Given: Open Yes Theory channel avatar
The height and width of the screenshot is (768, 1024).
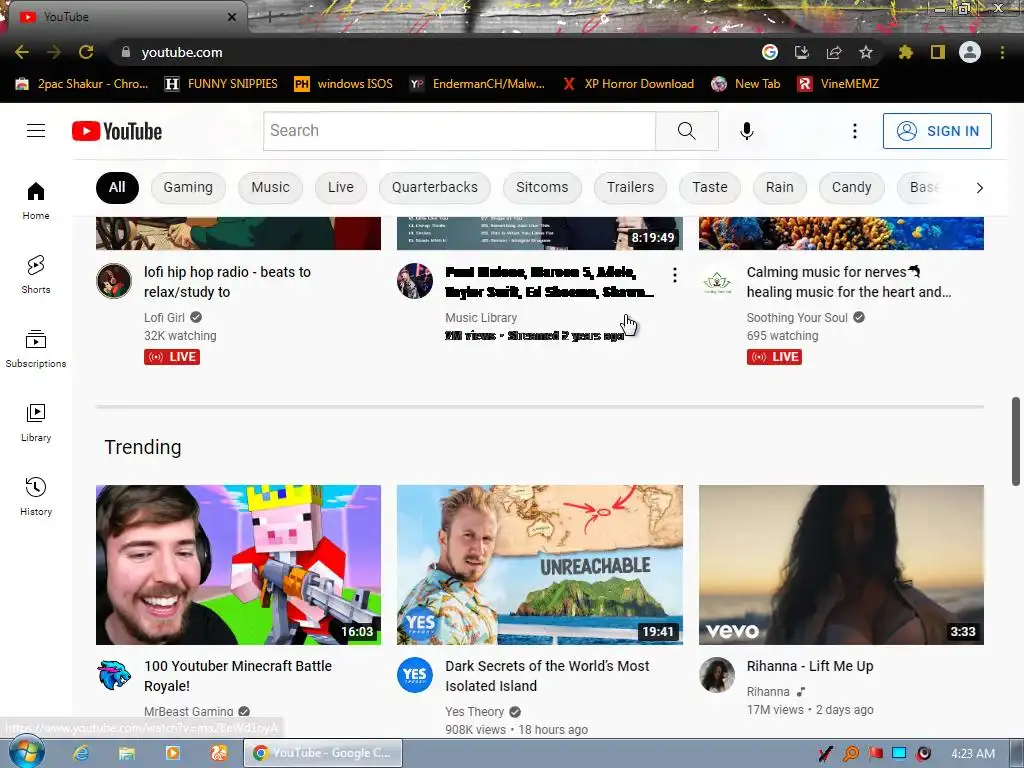Looking at the screenshot, I should pos(415,675).
